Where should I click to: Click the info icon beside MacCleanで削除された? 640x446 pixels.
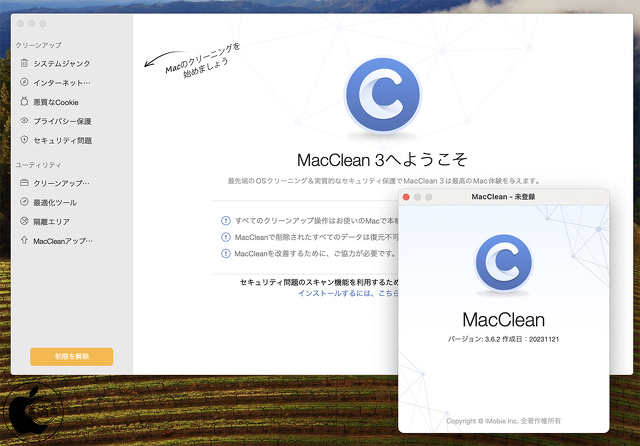226,237
